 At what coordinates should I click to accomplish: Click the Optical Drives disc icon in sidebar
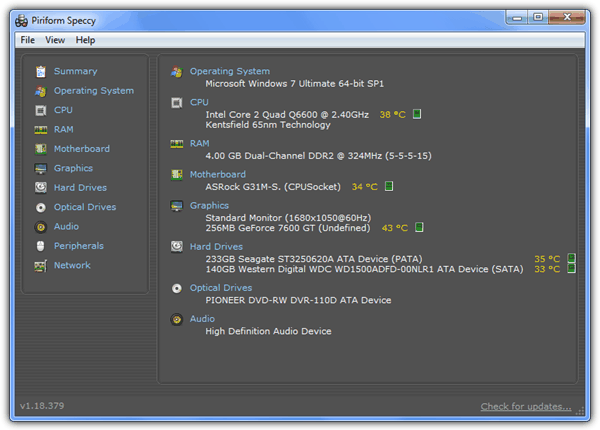point(41,208)
